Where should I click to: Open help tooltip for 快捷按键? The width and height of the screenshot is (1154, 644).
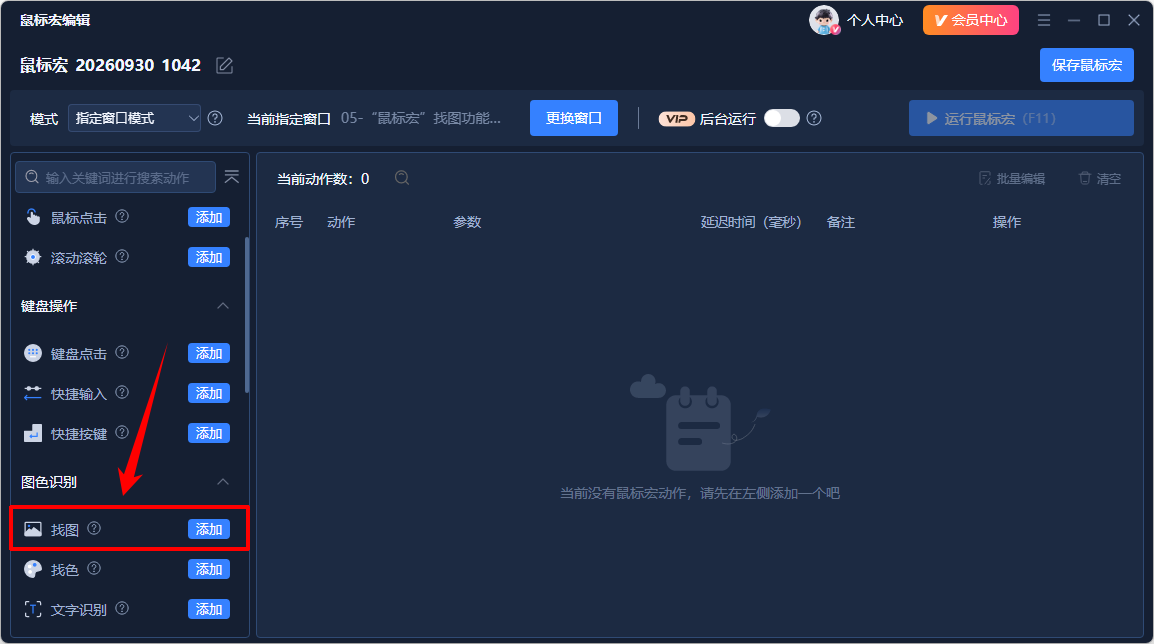click(x=122, y=432)
